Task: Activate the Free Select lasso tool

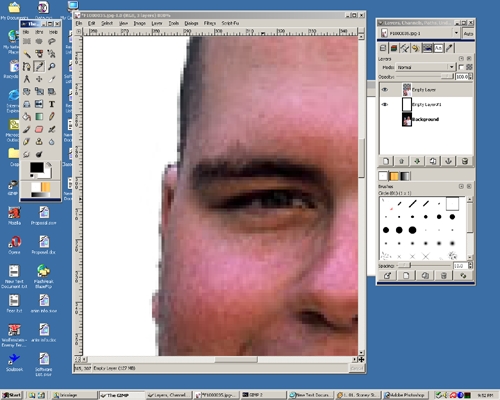Action: tap(52, 41)
